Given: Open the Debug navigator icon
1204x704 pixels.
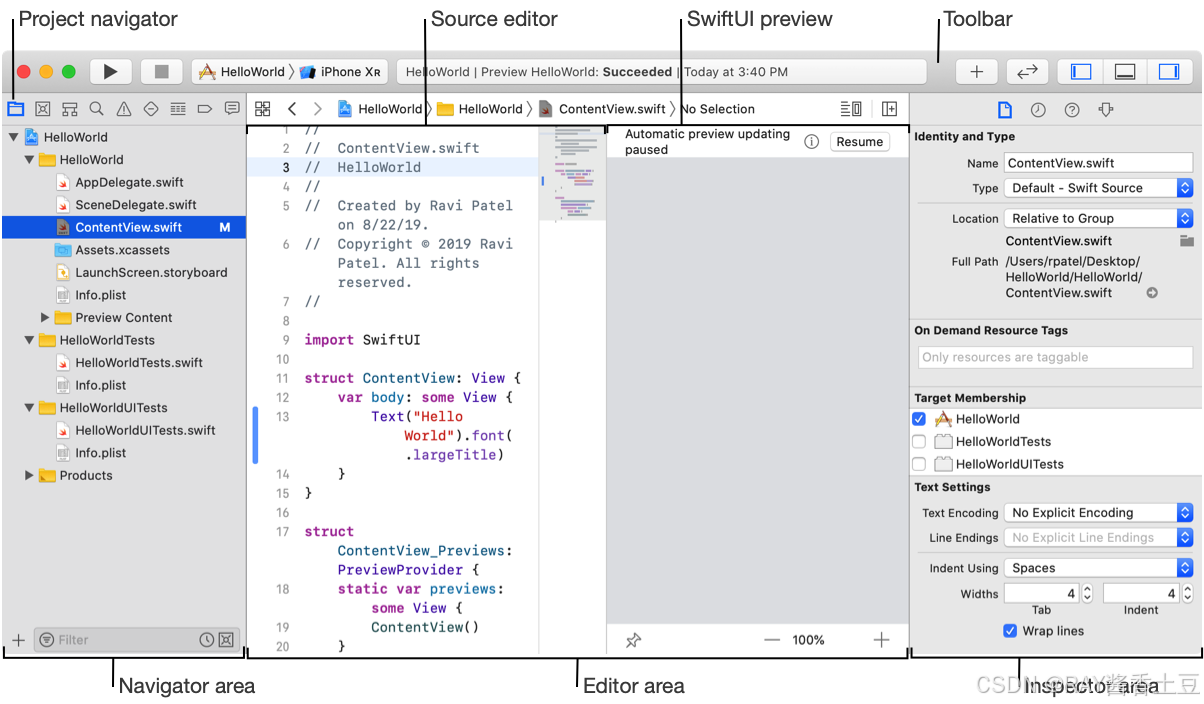Looking at the screenshot, I should (178, 109).
